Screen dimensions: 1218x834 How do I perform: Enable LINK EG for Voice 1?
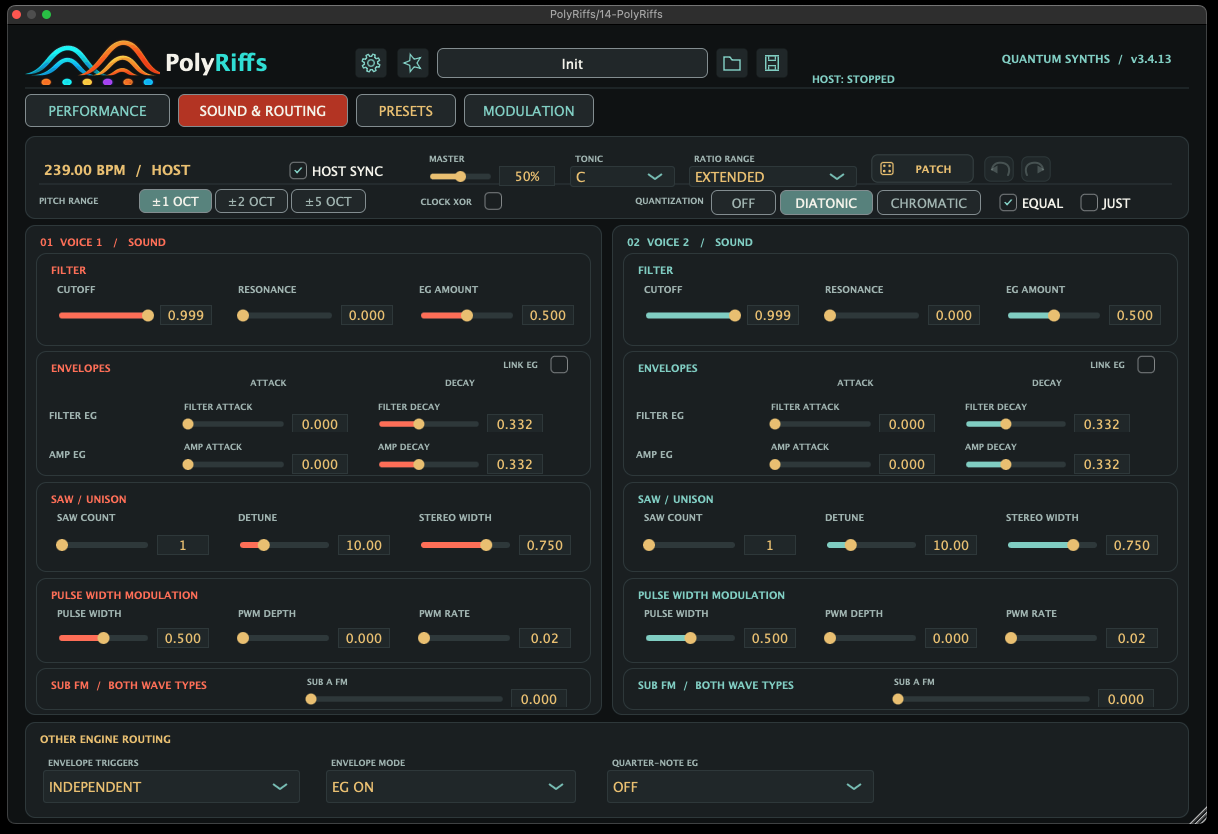559,364
